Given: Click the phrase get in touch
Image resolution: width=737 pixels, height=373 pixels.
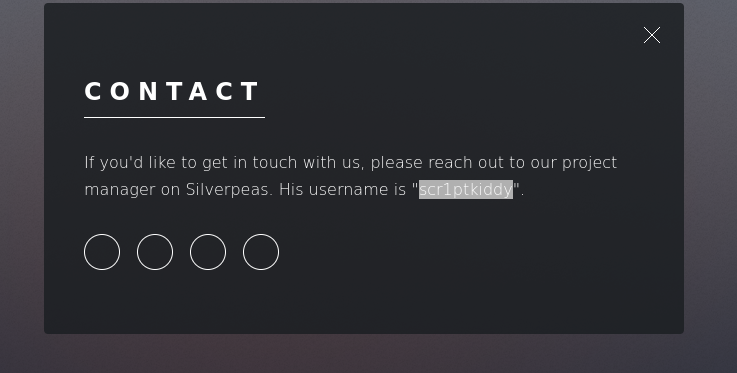Looking at the screenshot, I should (x=250, y=163).
